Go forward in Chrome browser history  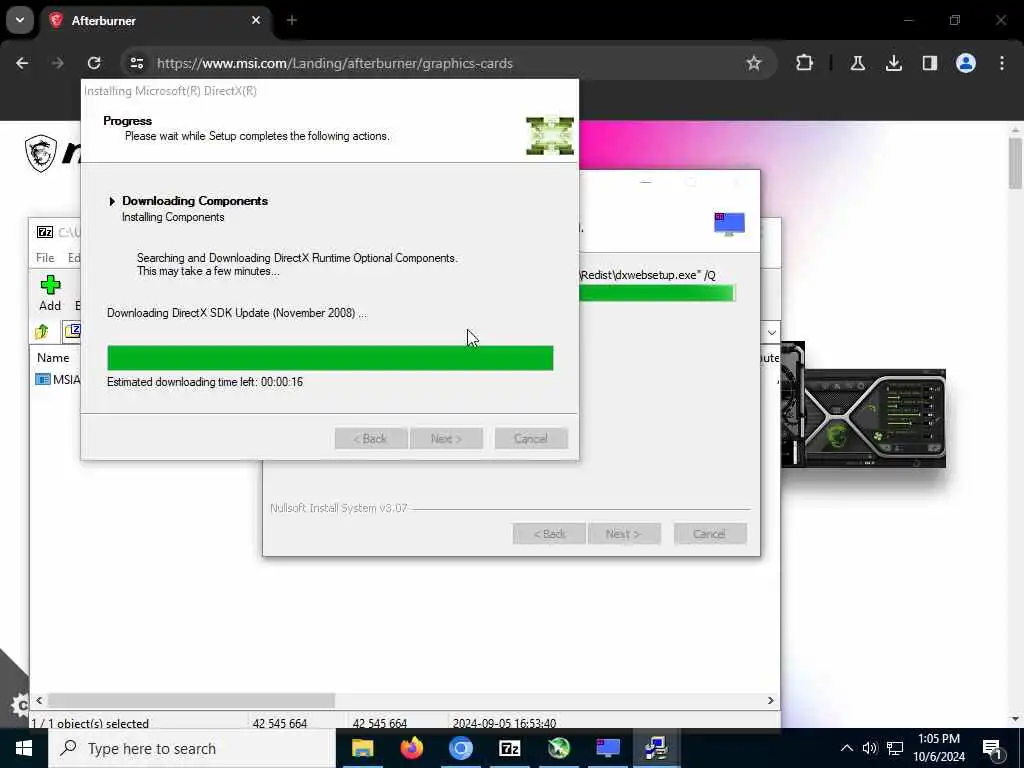point(57,63)
